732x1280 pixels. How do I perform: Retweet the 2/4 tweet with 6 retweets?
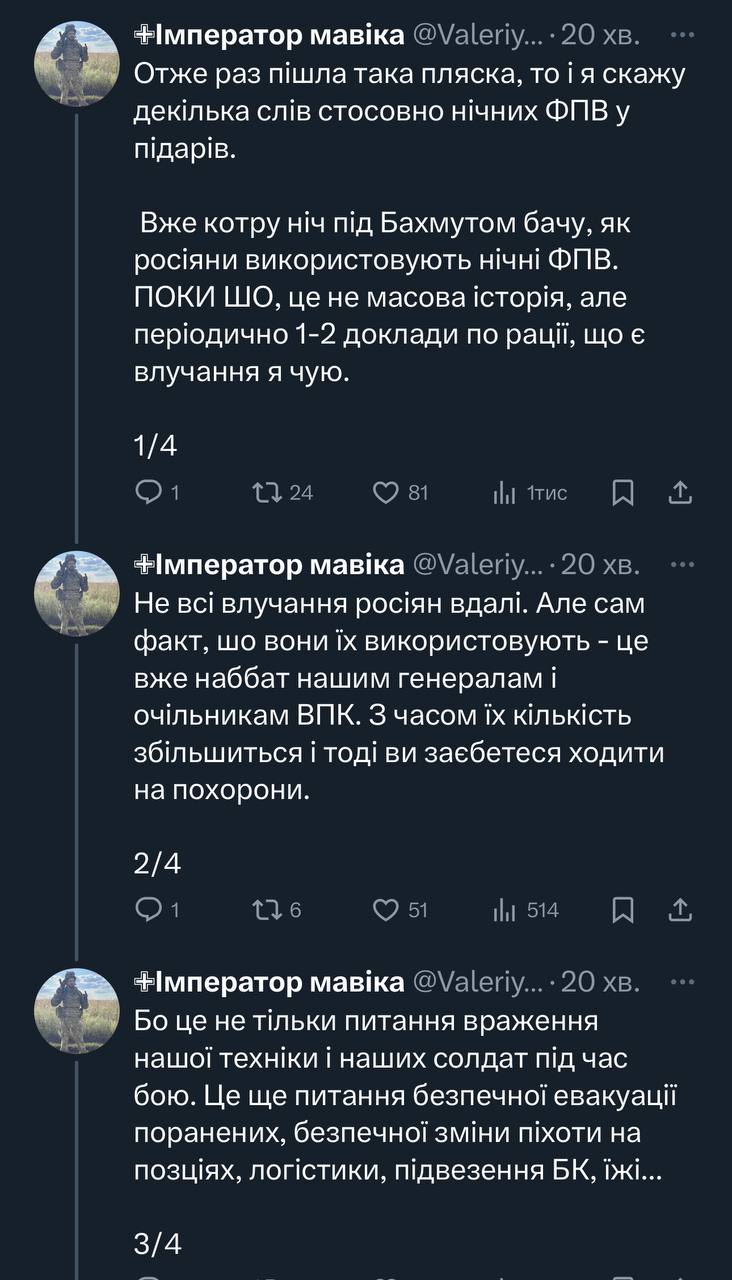[x=267, y=909]
